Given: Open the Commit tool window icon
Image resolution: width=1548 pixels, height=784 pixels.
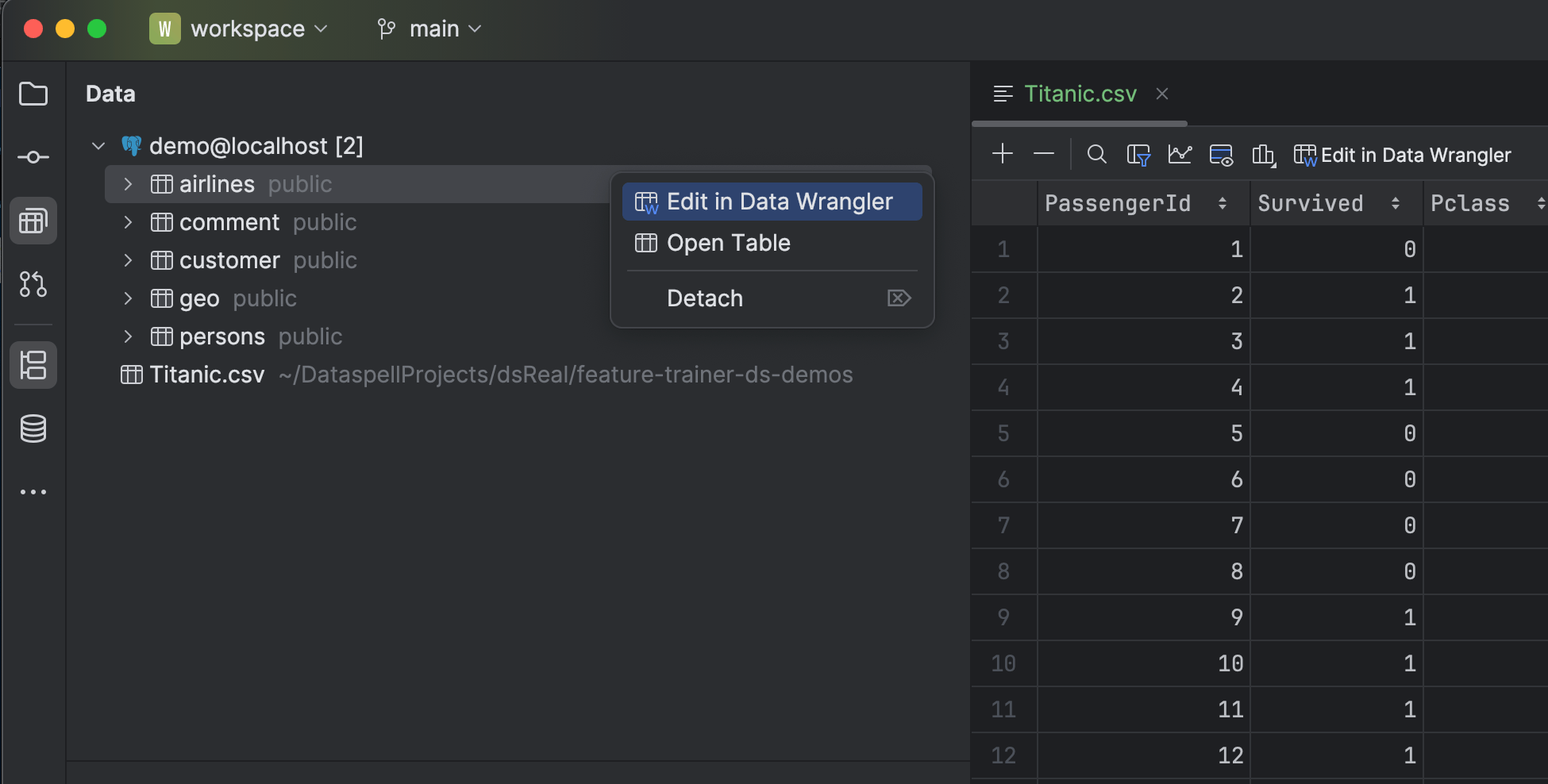Looking at the screenshot, I should pos(33,157).
